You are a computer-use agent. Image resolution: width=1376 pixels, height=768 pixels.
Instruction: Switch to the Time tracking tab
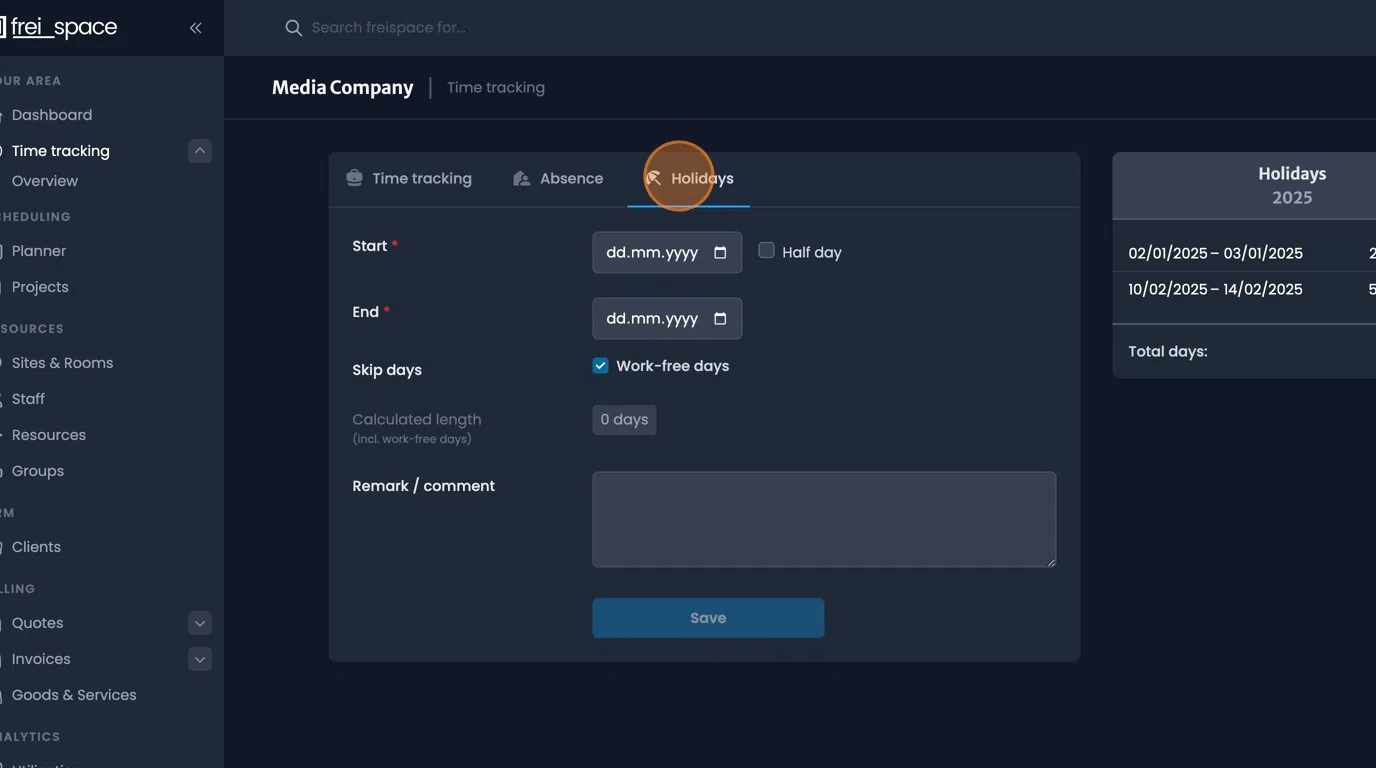420,177
